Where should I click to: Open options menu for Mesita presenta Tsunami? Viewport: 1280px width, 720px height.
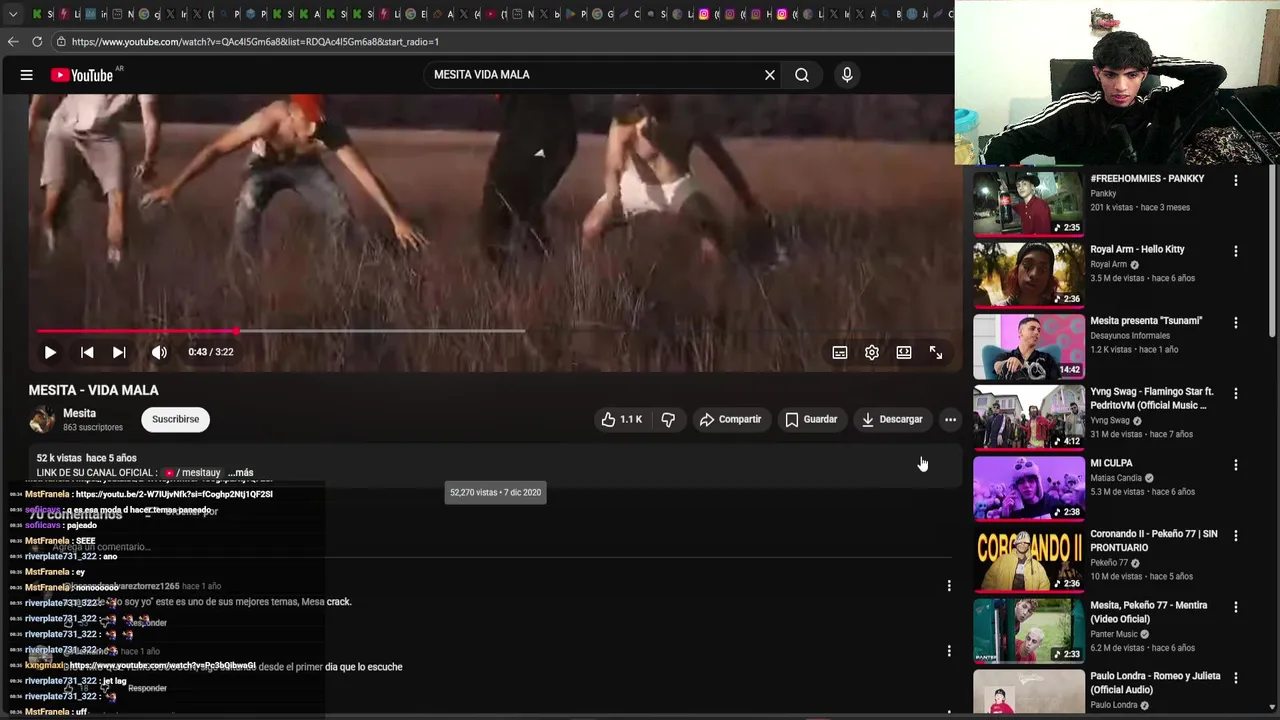point(1235,323)
